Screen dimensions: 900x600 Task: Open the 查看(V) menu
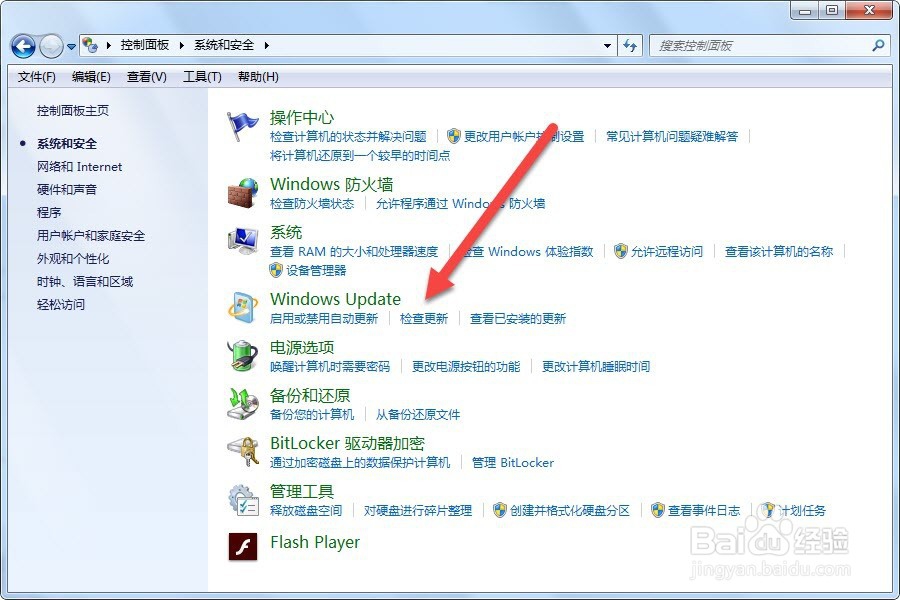[x=147, y=77]
